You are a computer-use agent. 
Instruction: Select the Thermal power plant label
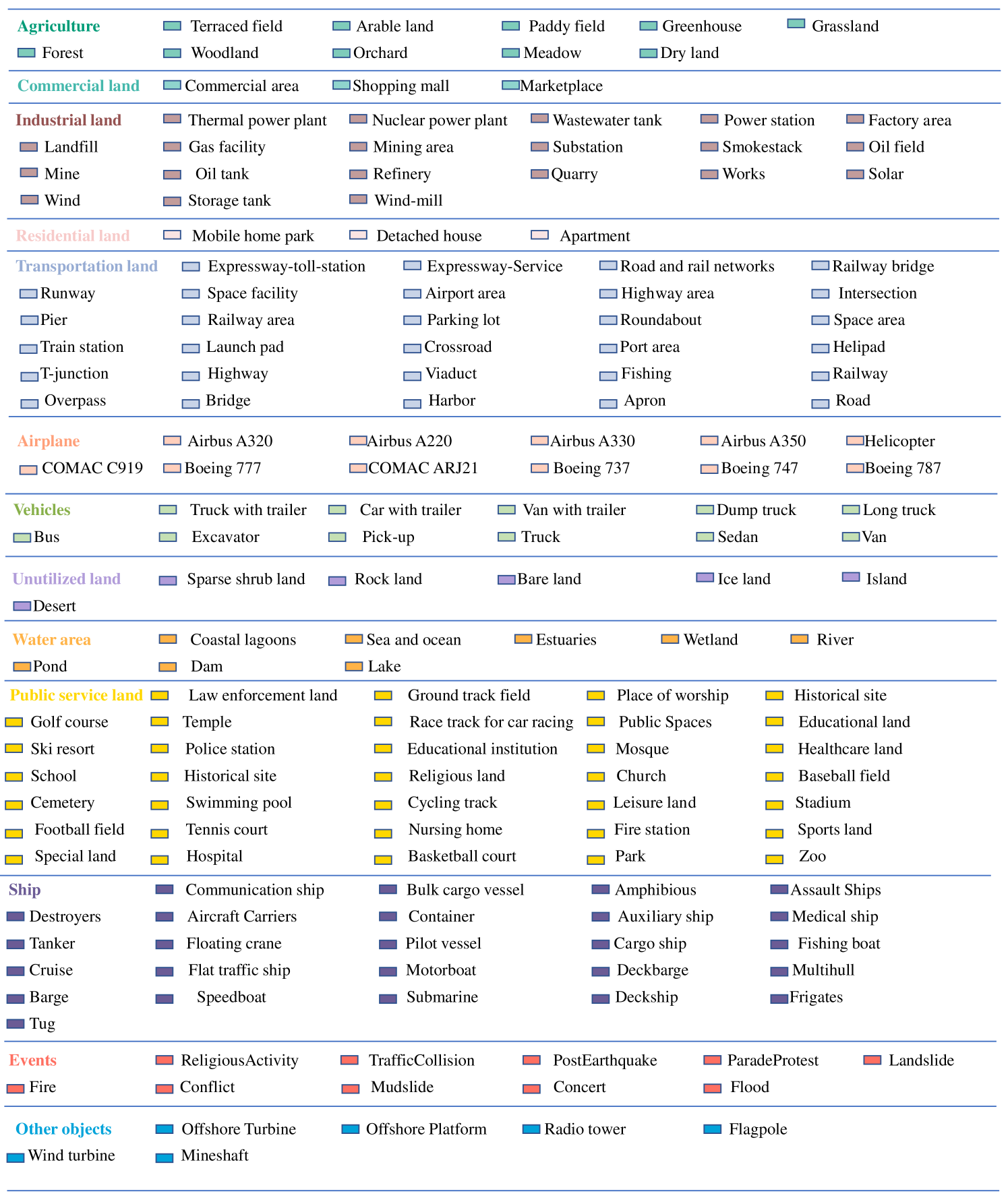pos(257,120)
